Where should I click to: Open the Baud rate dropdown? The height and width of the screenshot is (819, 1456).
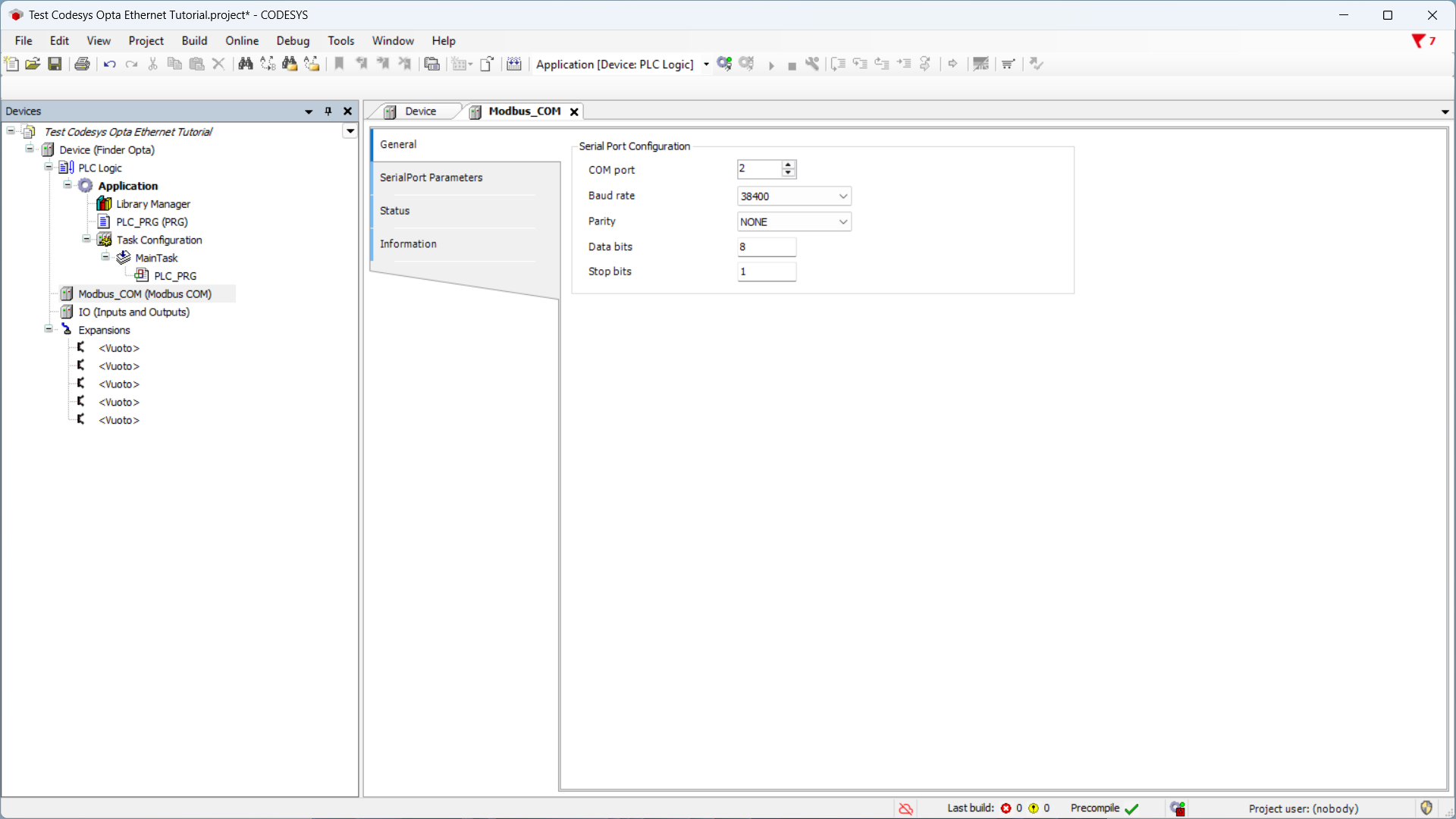click(843, 196)
